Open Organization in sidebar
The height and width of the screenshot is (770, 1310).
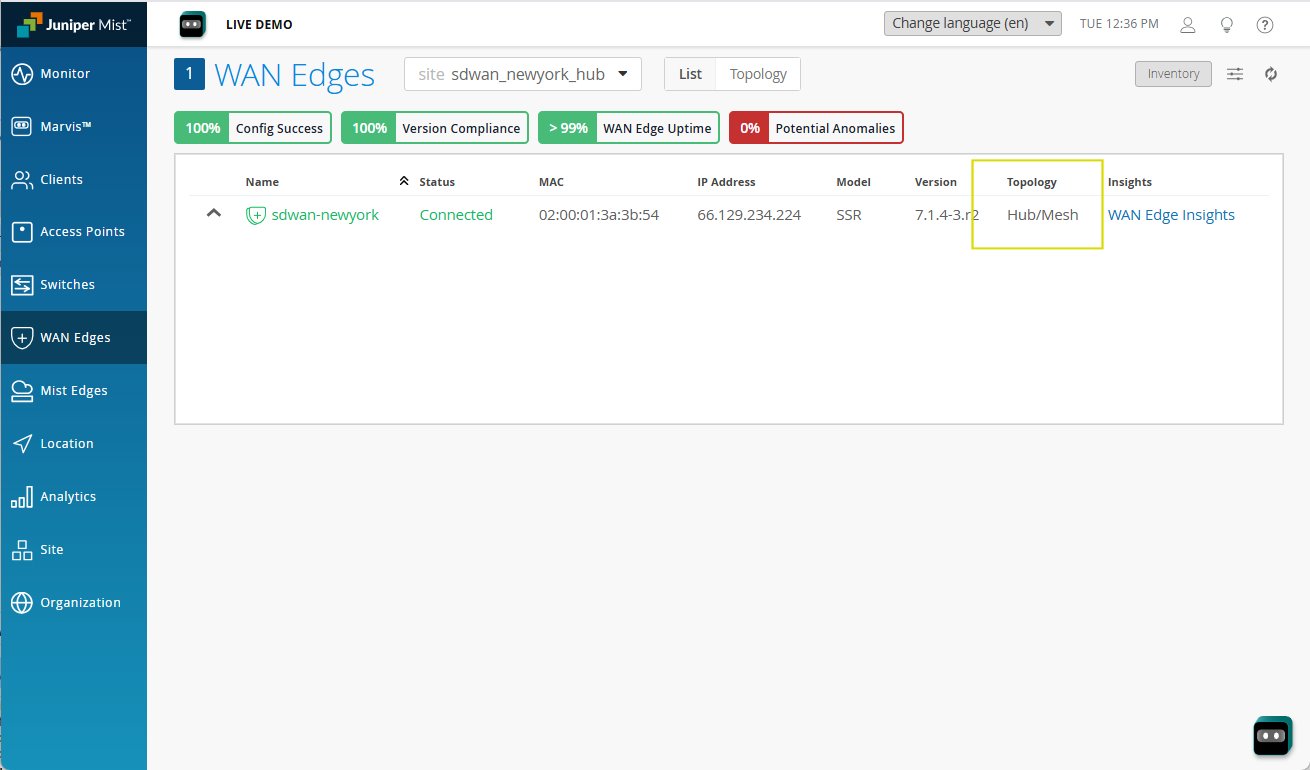(73, 602)
